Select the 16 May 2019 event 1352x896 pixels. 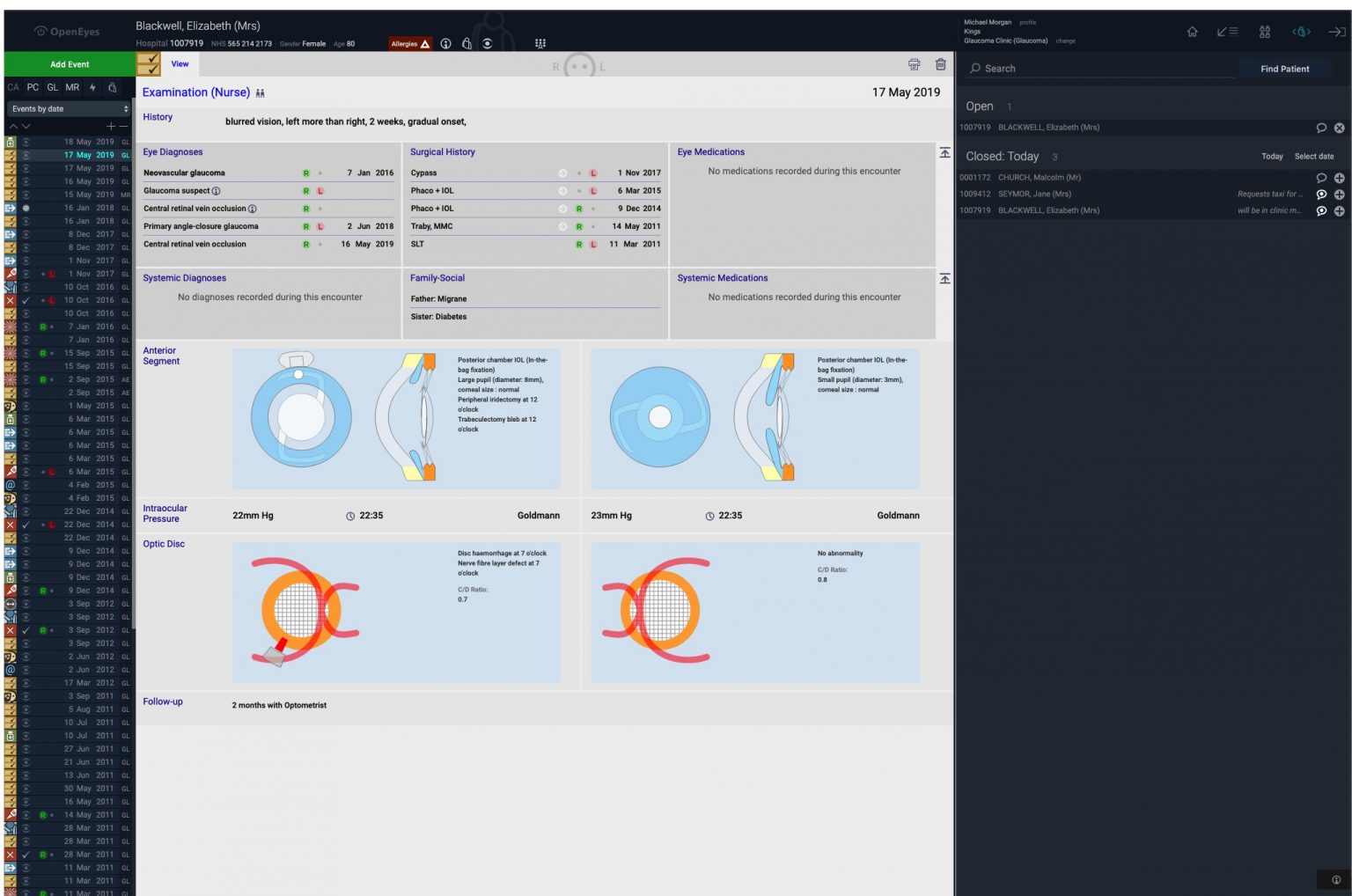[x=88, y=181]
